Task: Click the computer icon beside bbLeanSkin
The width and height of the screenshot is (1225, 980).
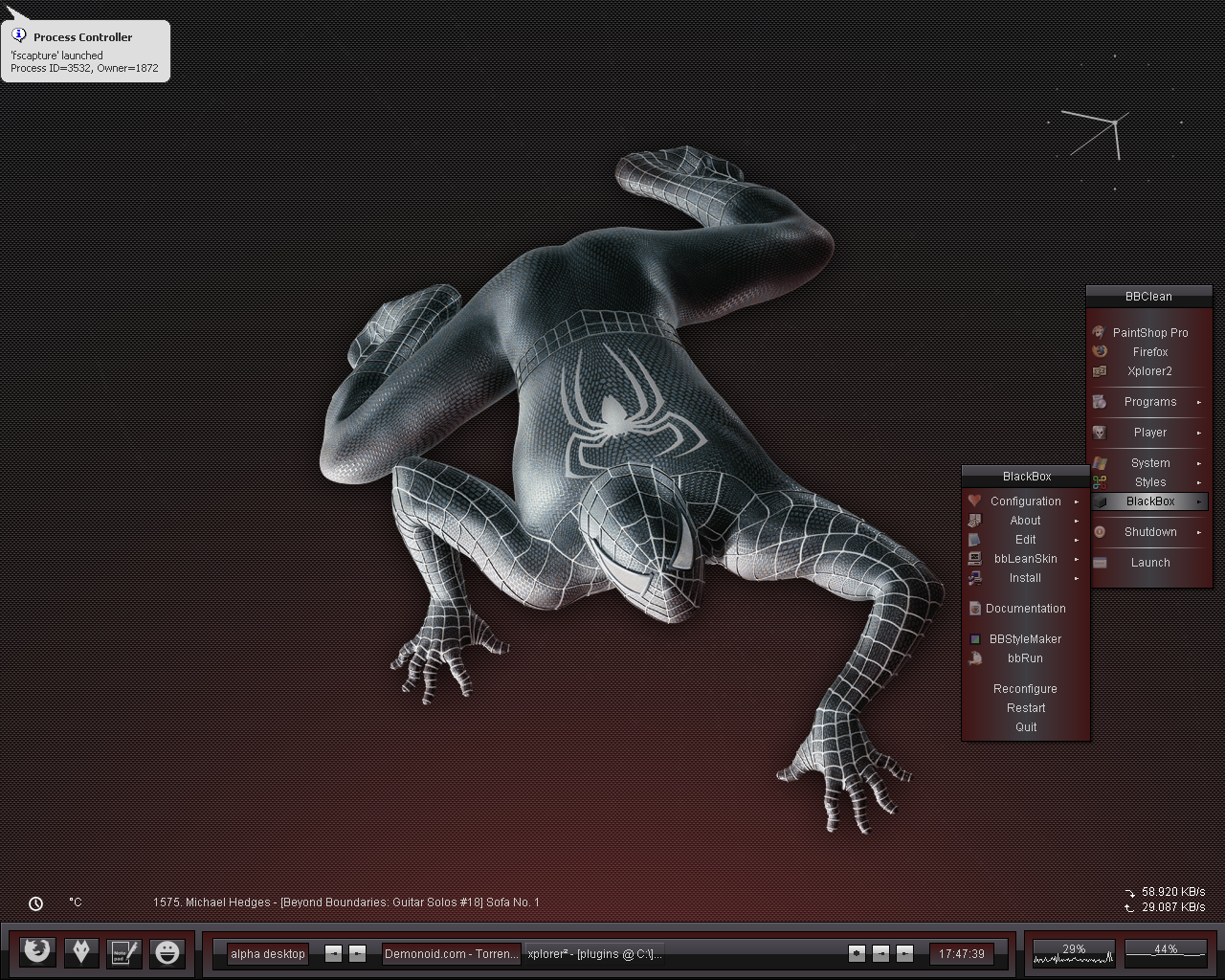Action: (974, 558)
